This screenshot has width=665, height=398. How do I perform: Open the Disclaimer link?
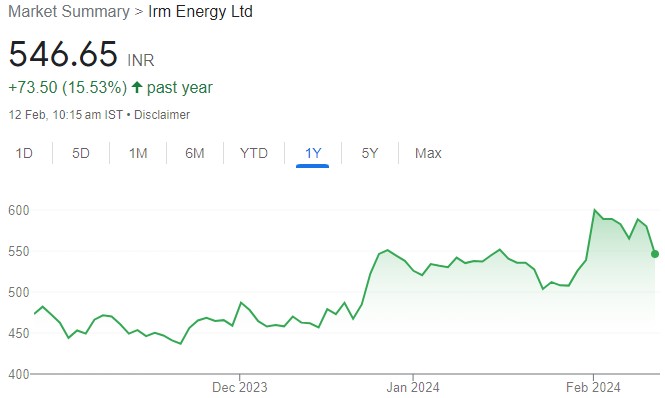[162, 115]
